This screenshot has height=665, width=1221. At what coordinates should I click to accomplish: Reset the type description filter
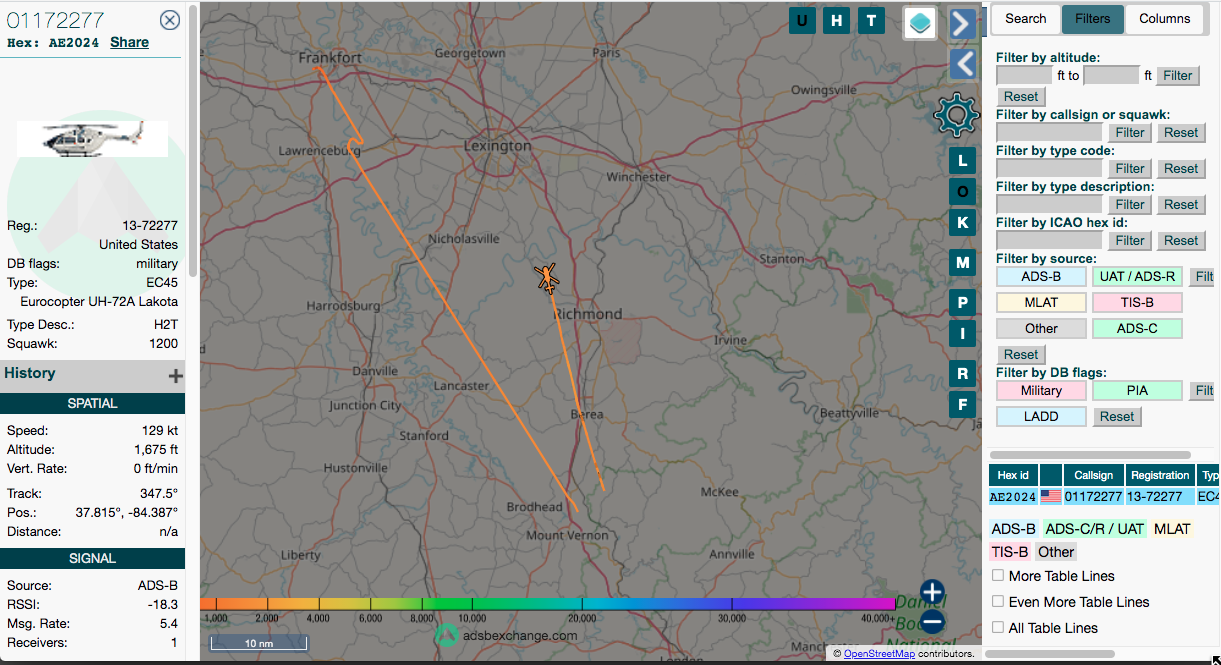coord(1181,204)
